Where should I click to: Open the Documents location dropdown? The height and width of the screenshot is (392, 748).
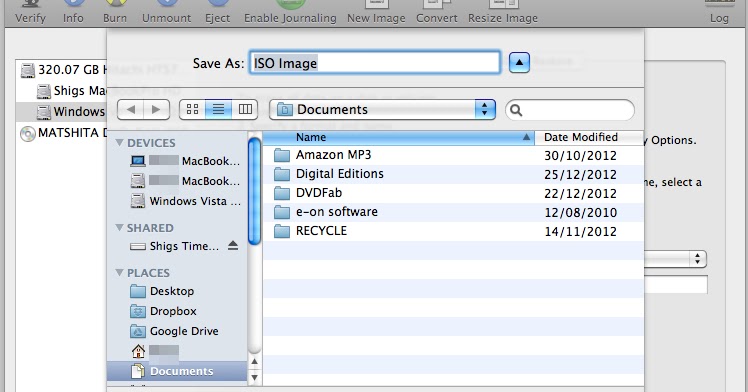click(x=383, y=110)
